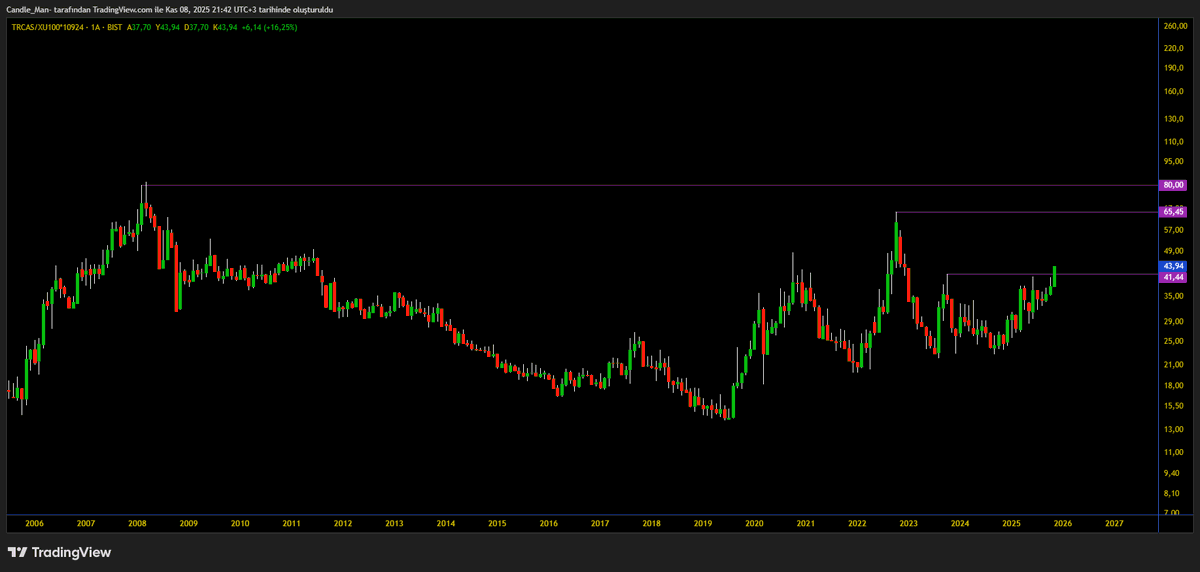Click the 35,00 price scale label
Screen dimensions: 1200x572
(1174, 297)
